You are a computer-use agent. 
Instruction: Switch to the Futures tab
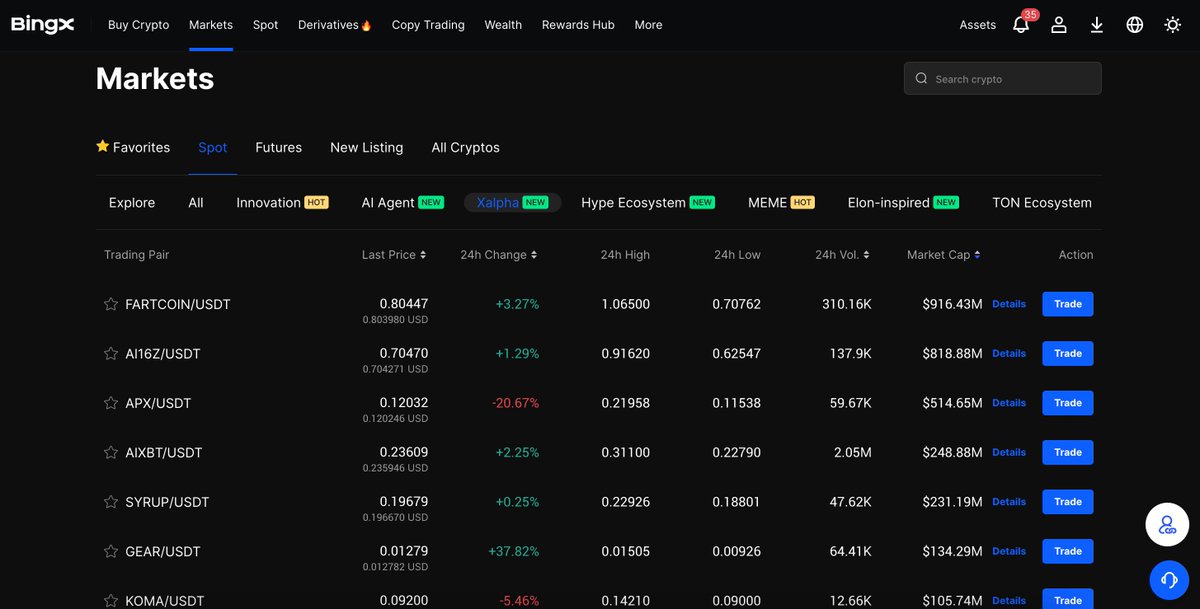click(278, 147)
